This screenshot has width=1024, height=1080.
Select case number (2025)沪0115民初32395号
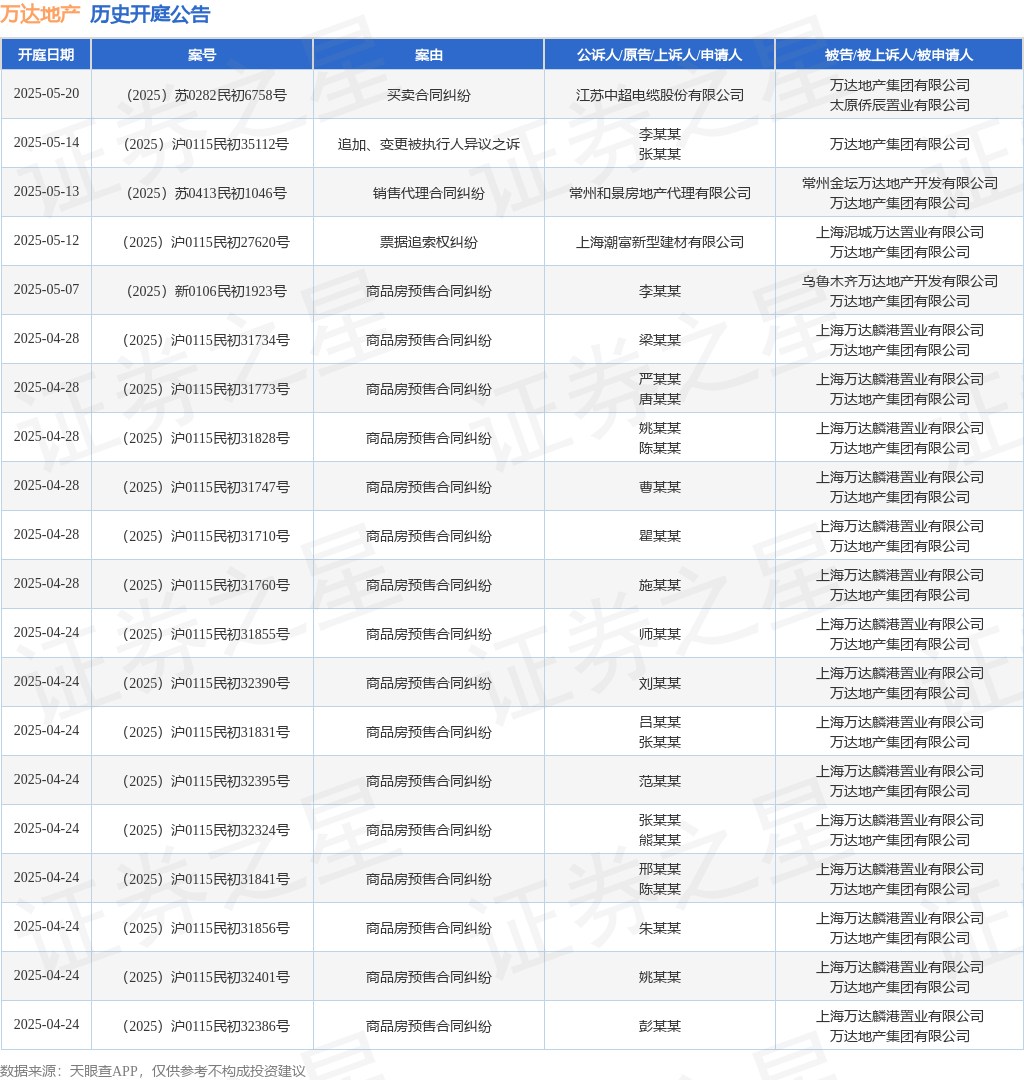pos(206,780)
